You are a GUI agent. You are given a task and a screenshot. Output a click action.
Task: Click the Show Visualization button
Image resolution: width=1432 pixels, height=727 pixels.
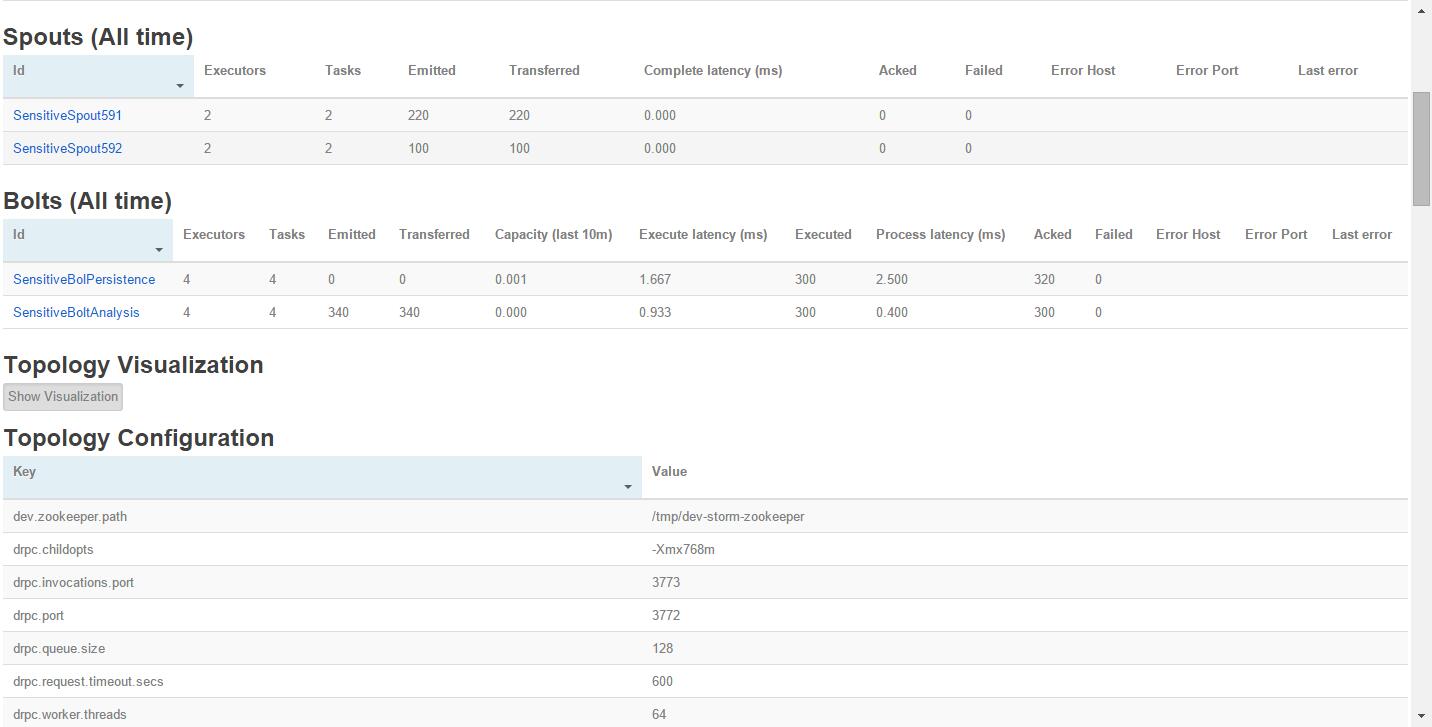tap(63, 396)
